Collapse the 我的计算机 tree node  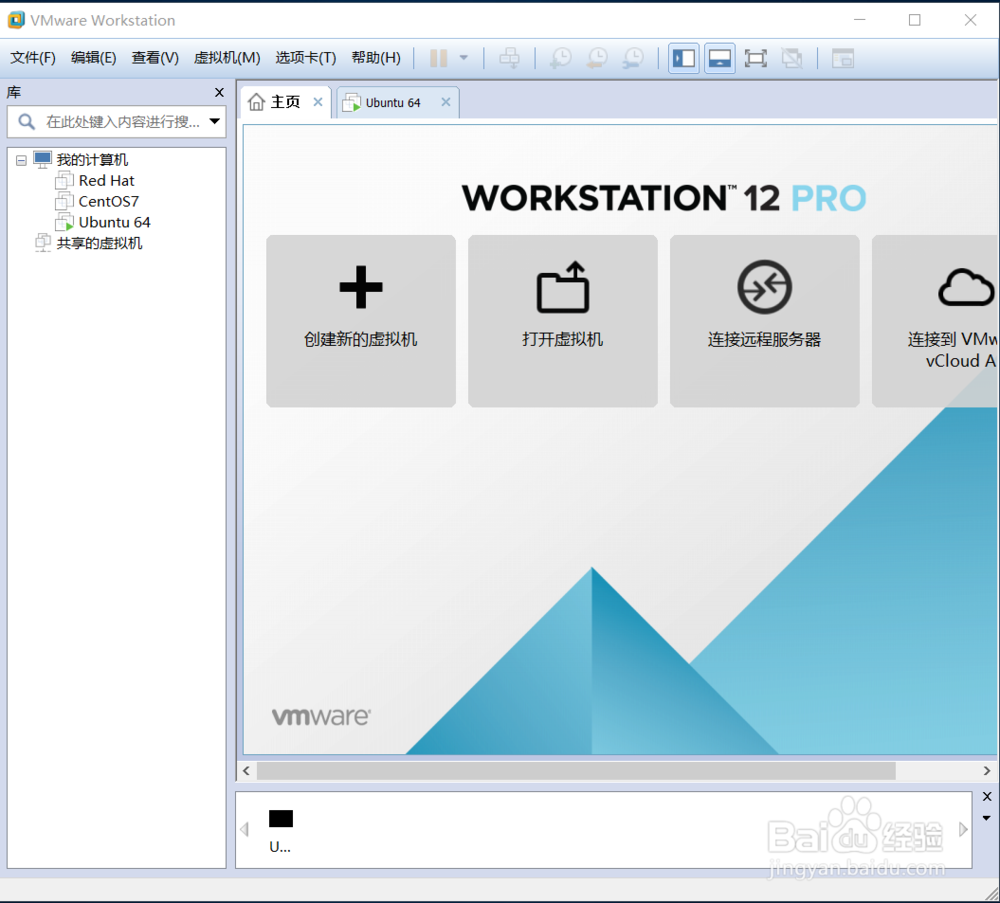[x=21, y=160]
